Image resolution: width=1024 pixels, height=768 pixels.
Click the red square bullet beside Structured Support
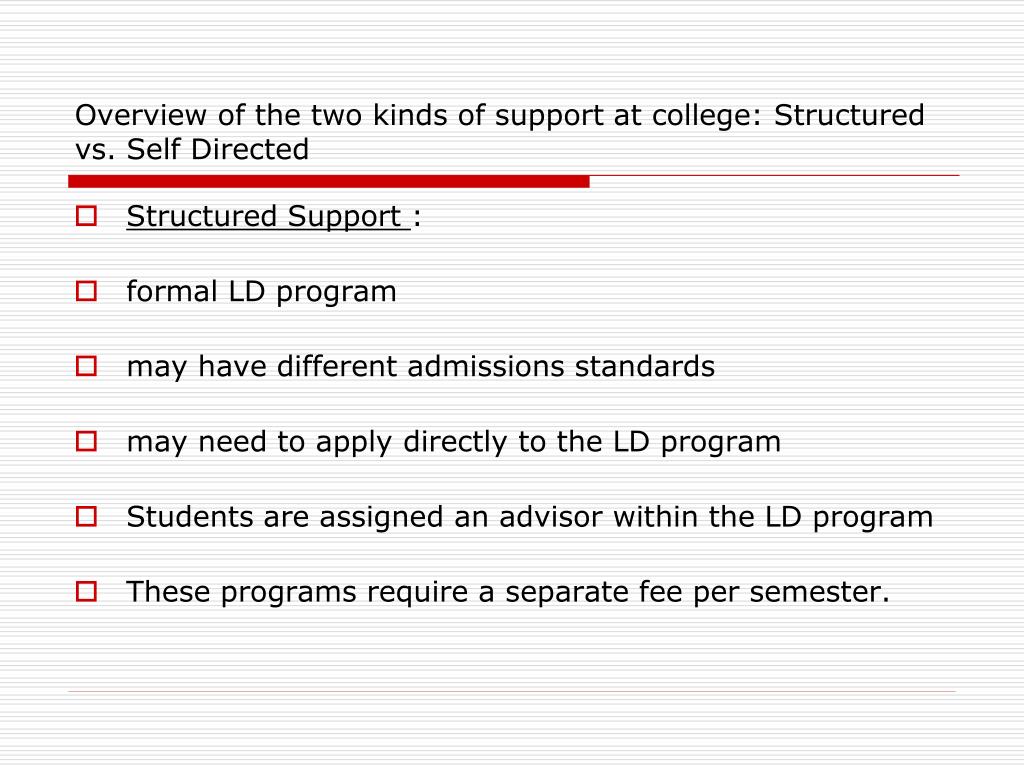point(86,216)
